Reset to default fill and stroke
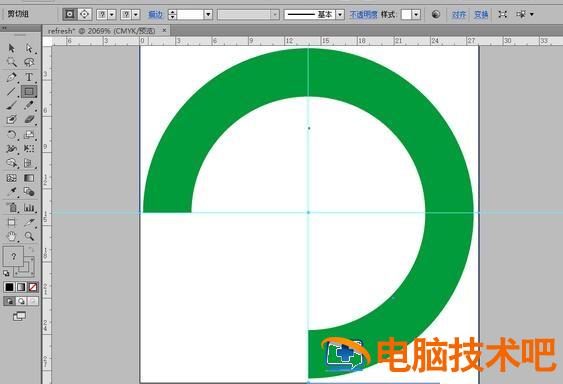This screenshot has height=384, width=563. pos(6,273)
